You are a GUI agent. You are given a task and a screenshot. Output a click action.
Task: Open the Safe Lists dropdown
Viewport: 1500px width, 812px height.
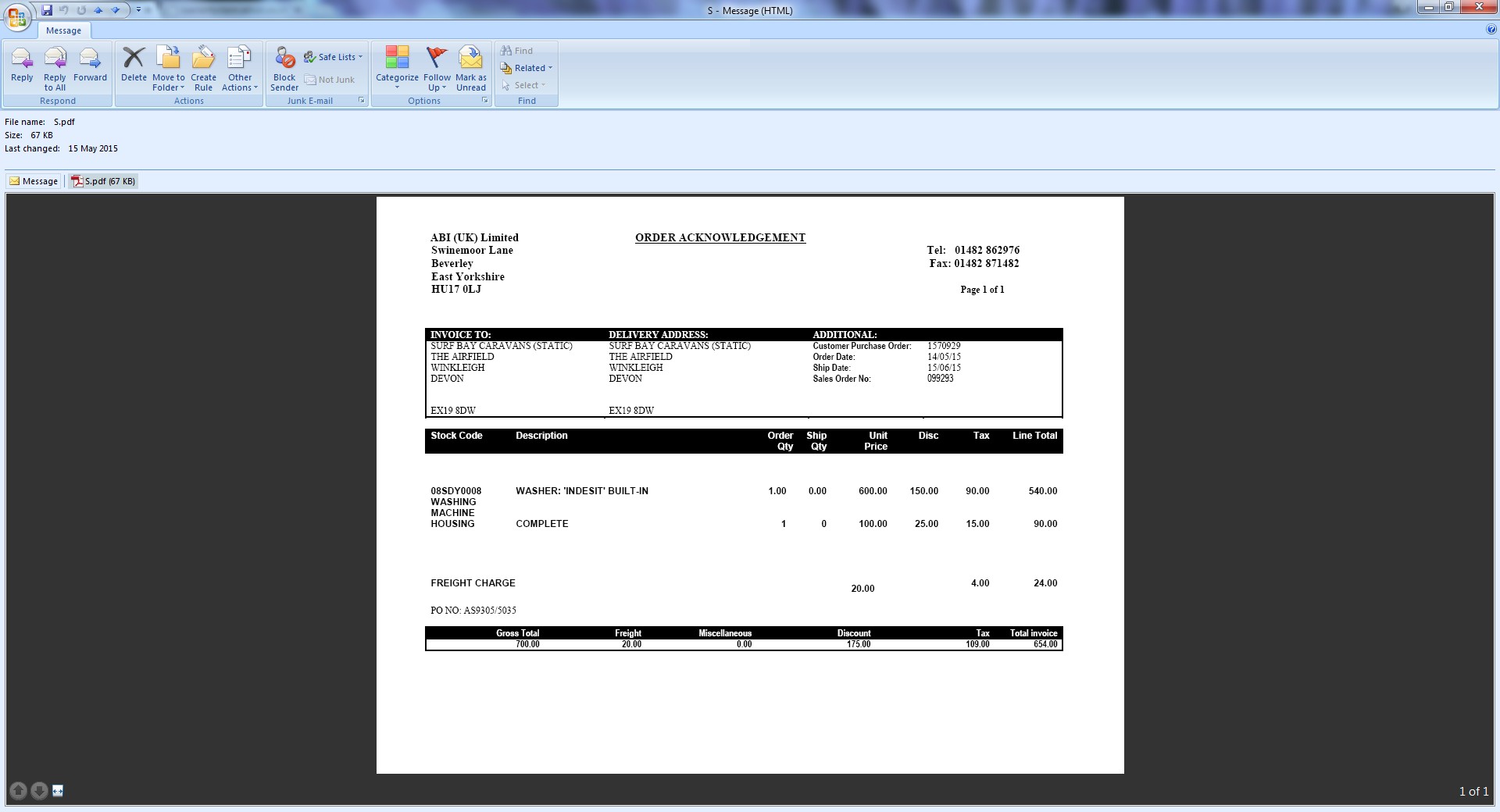(334, 57)
